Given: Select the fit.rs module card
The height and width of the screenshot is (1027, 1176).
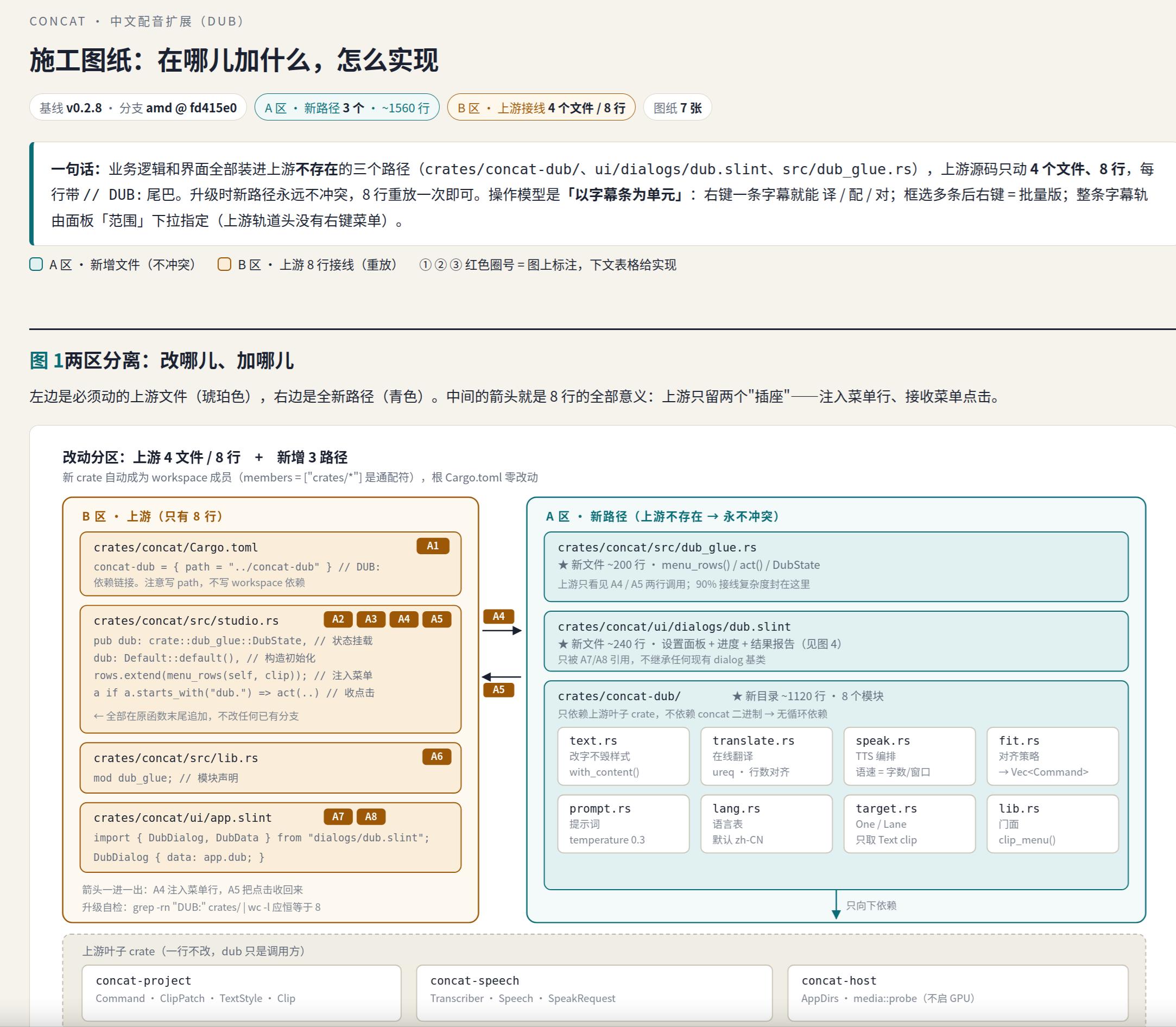Looking at the screenshot, I should (1053, 756).
